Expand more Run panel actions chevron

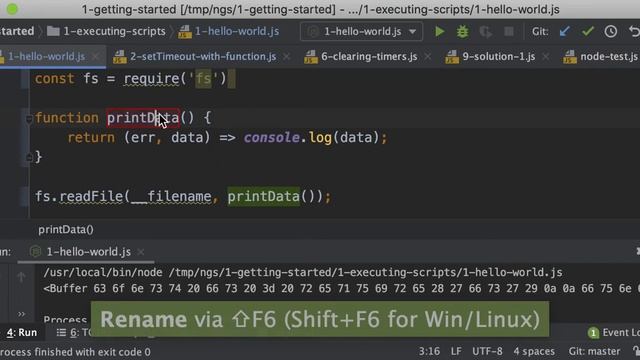click(21, 314)
